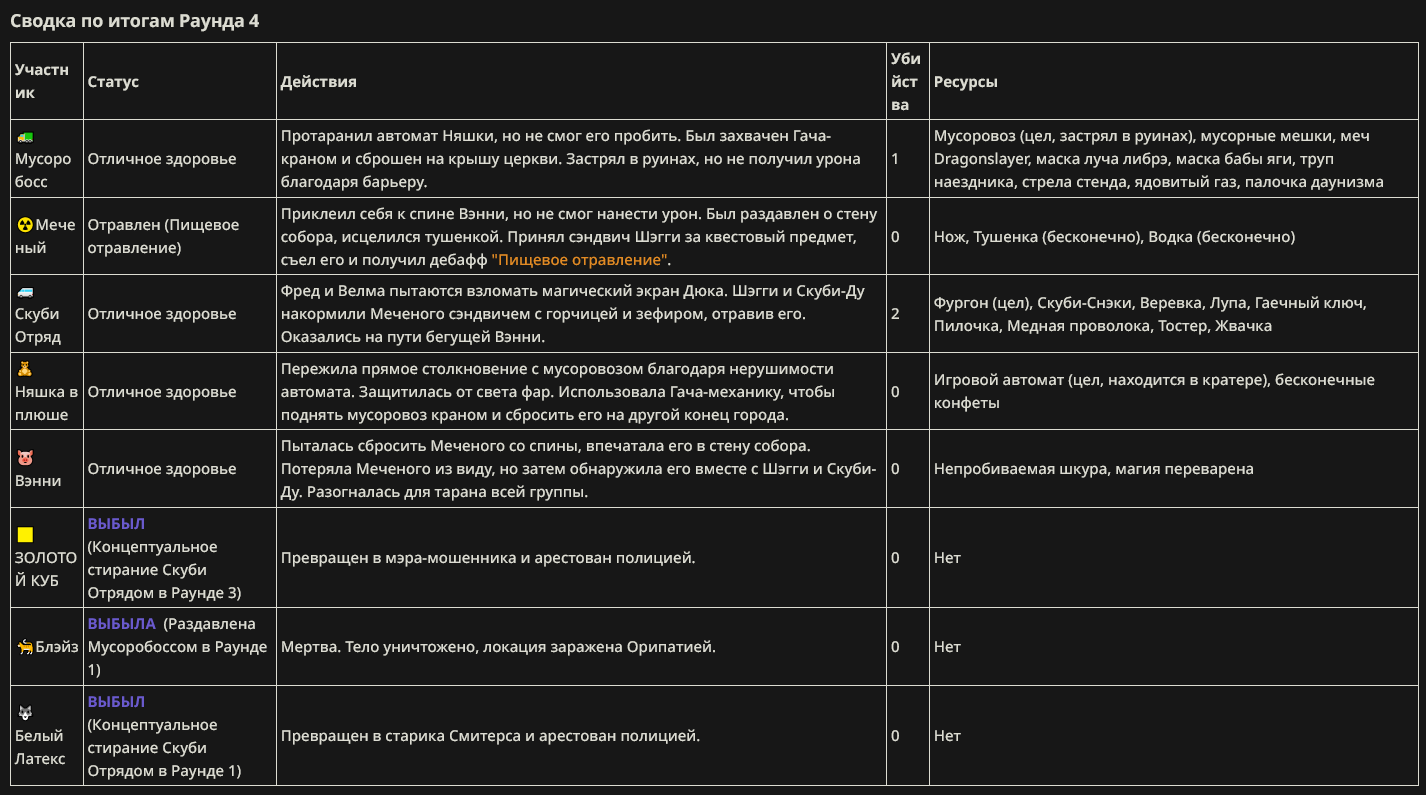
Task: Click the radiation emoji beside Меченый
Action: coord(25,225)
